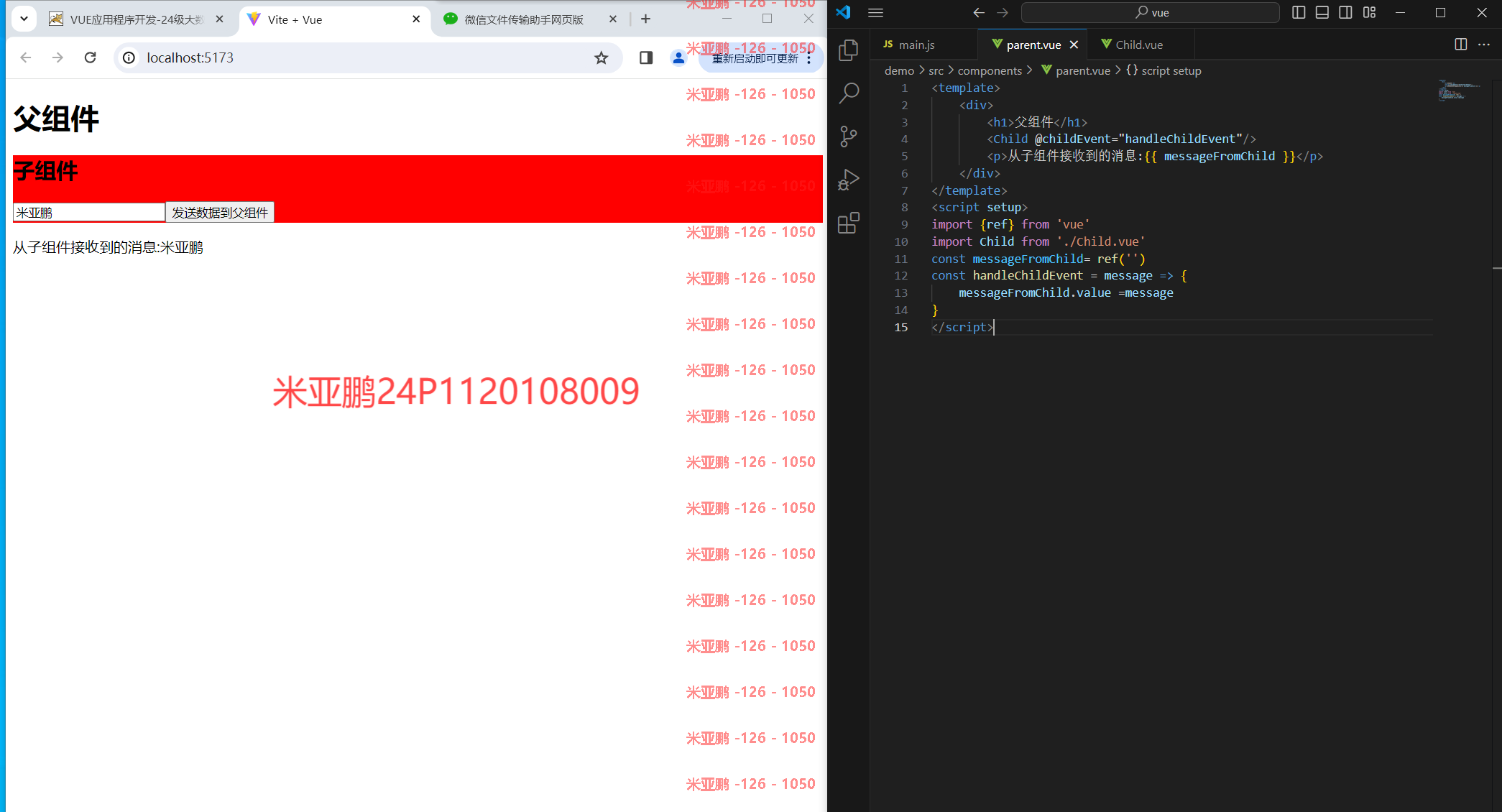Go forward in VS Code navigation history
The width and height of the screenshot is (1502, 812).
click(1003, 12)
